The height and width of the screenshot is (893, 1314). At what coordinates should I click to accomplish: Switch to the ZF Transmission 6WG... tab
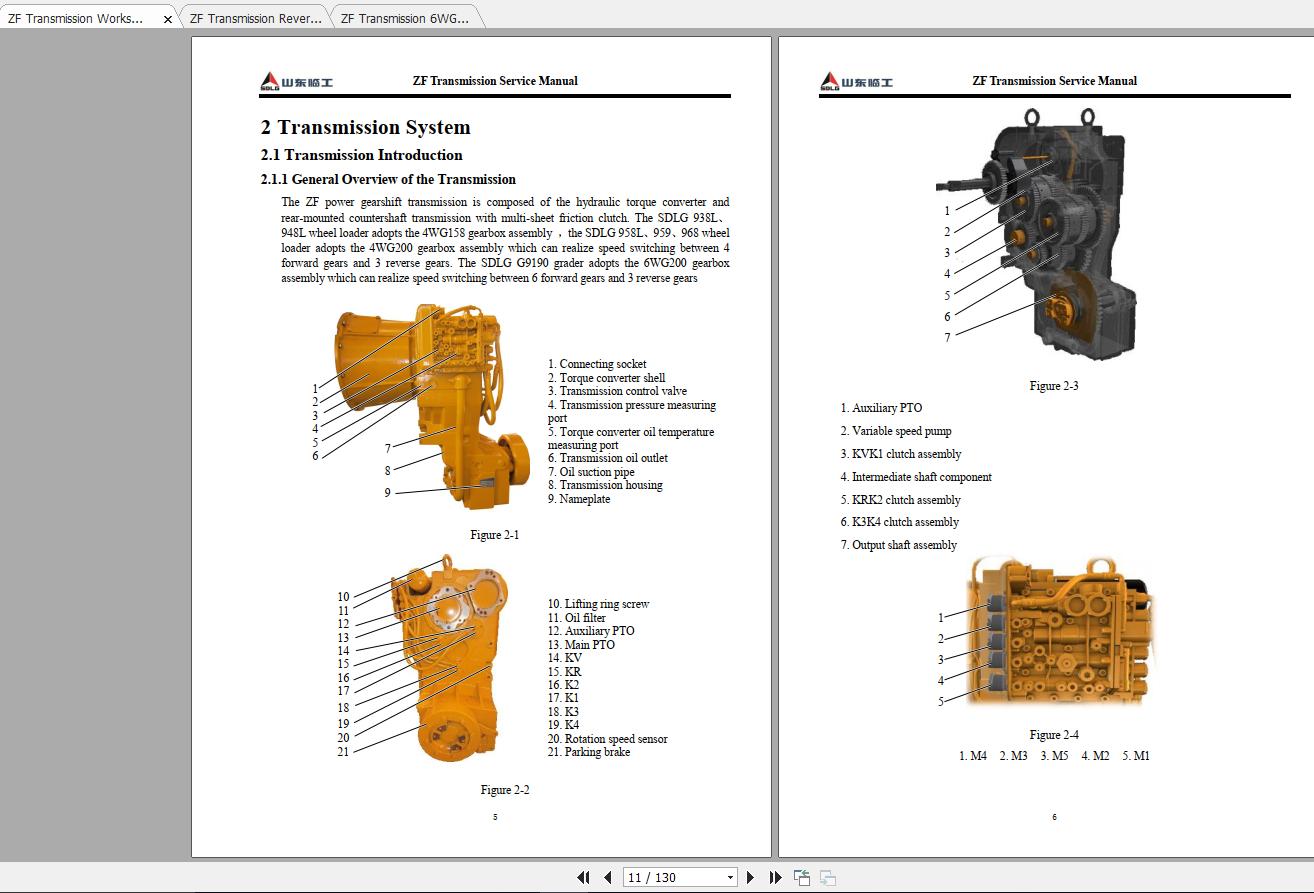405,17
